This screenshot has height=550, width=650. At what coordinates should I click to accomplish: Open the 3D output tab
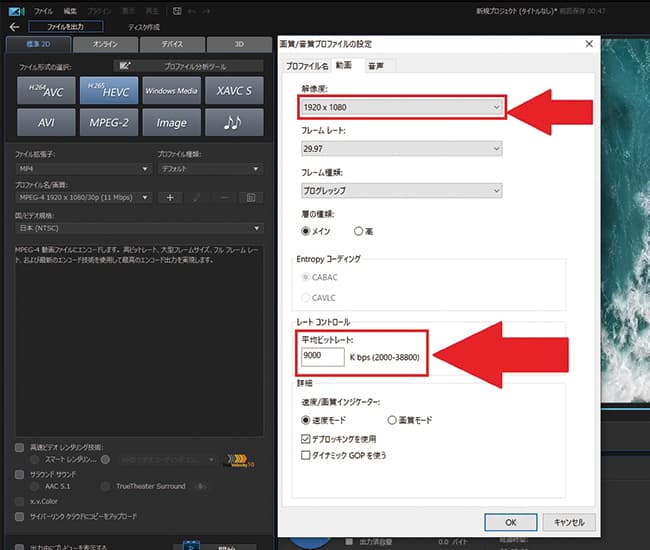coord(239,44)
